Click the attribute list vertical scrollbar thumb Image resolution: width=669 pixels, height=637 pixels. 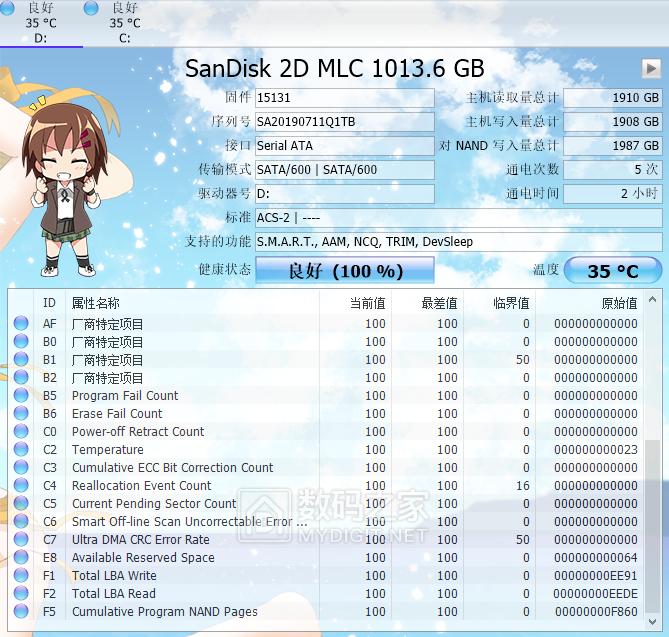[652, 526]
